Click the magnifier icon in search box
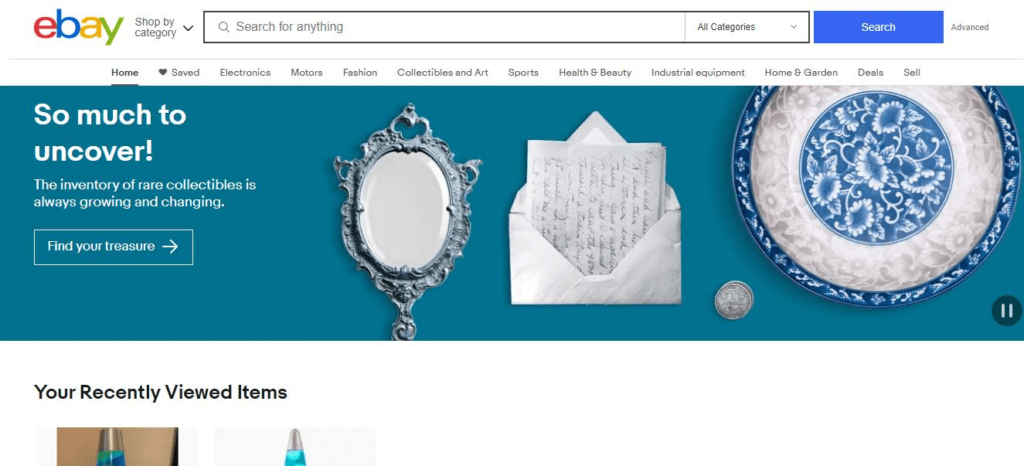The width and height of the screenshot is (1024, 466). tap(224, 27)
